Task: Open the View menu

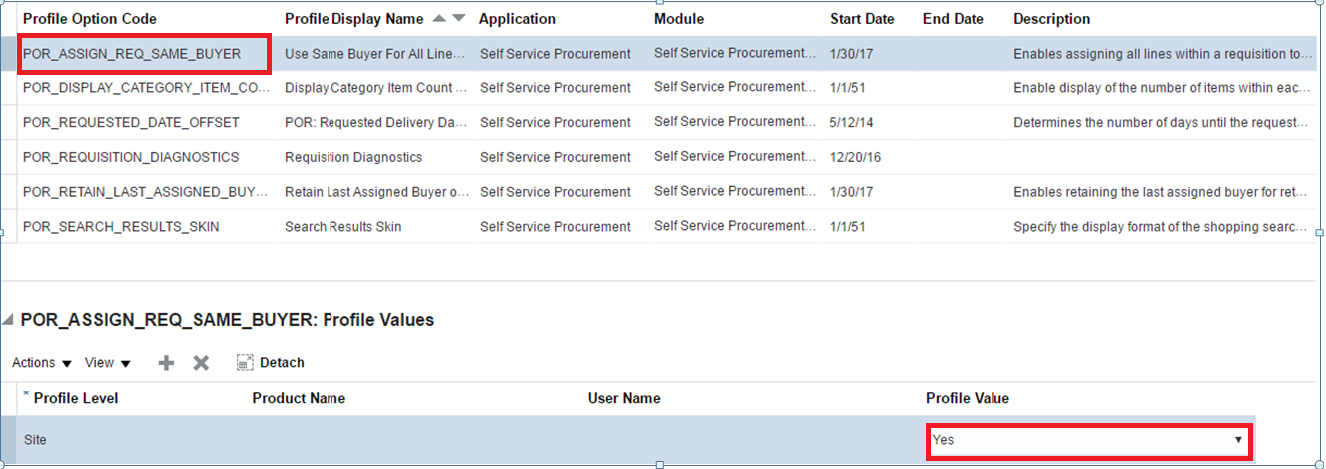Action: click(x=107, y=363)
